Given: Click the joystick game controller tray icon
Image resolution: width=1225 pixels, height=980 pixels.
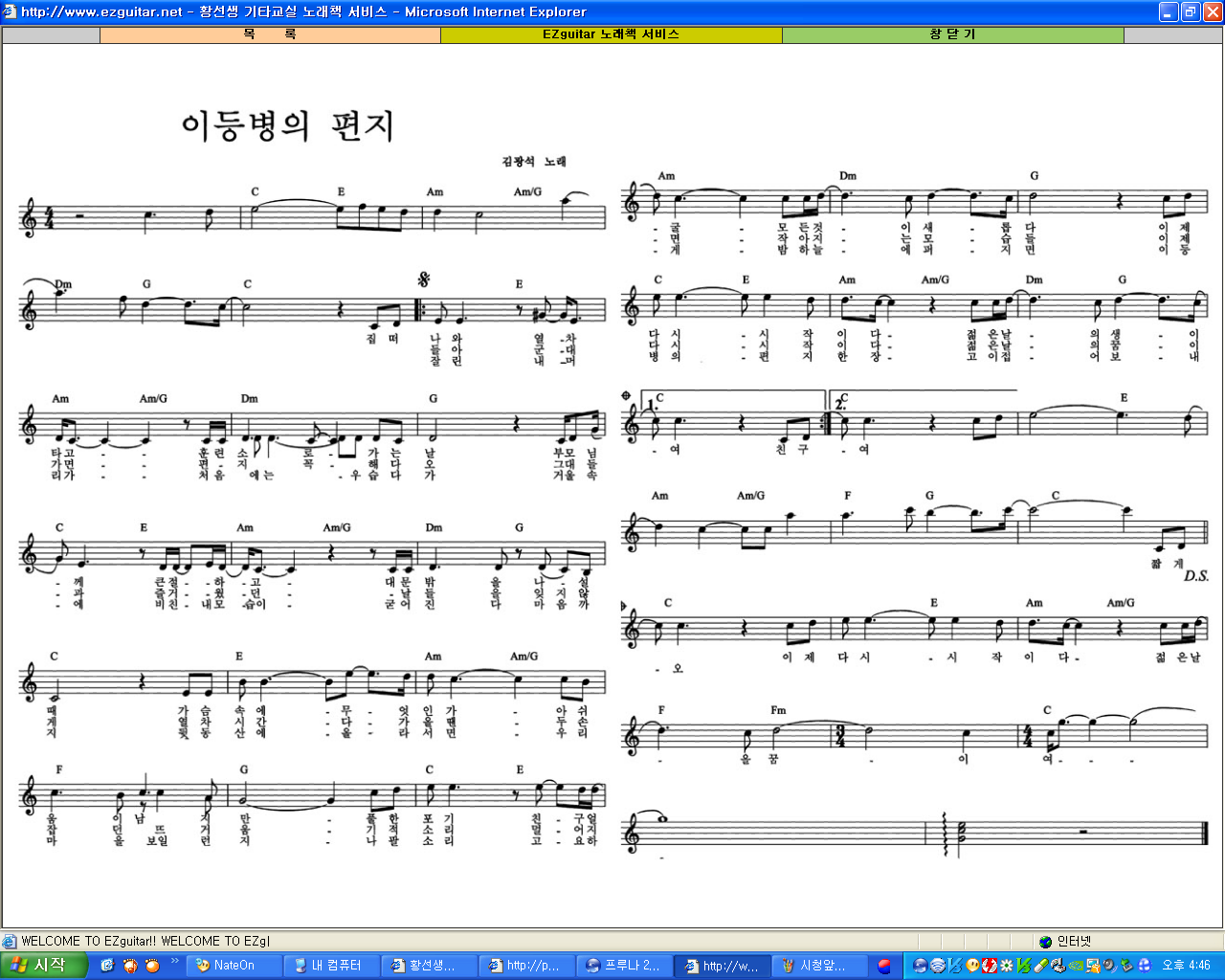Looking at the screenshot, I should [x=1058, y=966].
